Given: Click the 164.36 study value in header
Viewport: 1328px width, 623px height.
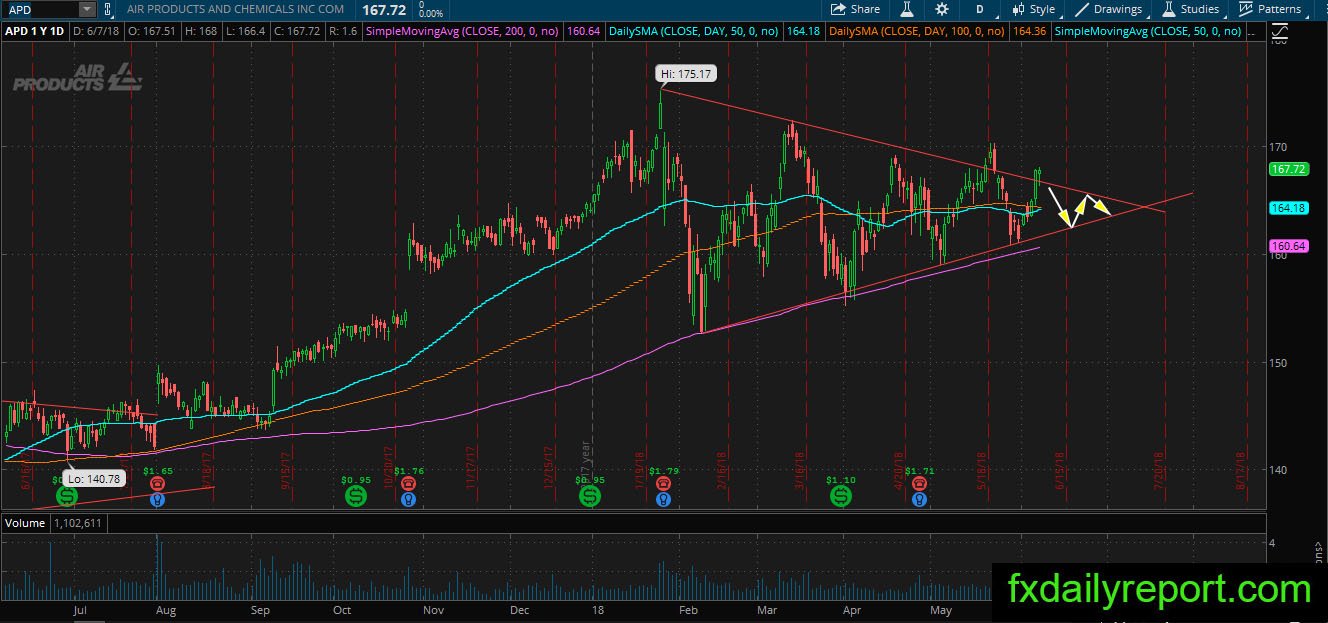Looking at the screenshot, I should click(1028, 32).
